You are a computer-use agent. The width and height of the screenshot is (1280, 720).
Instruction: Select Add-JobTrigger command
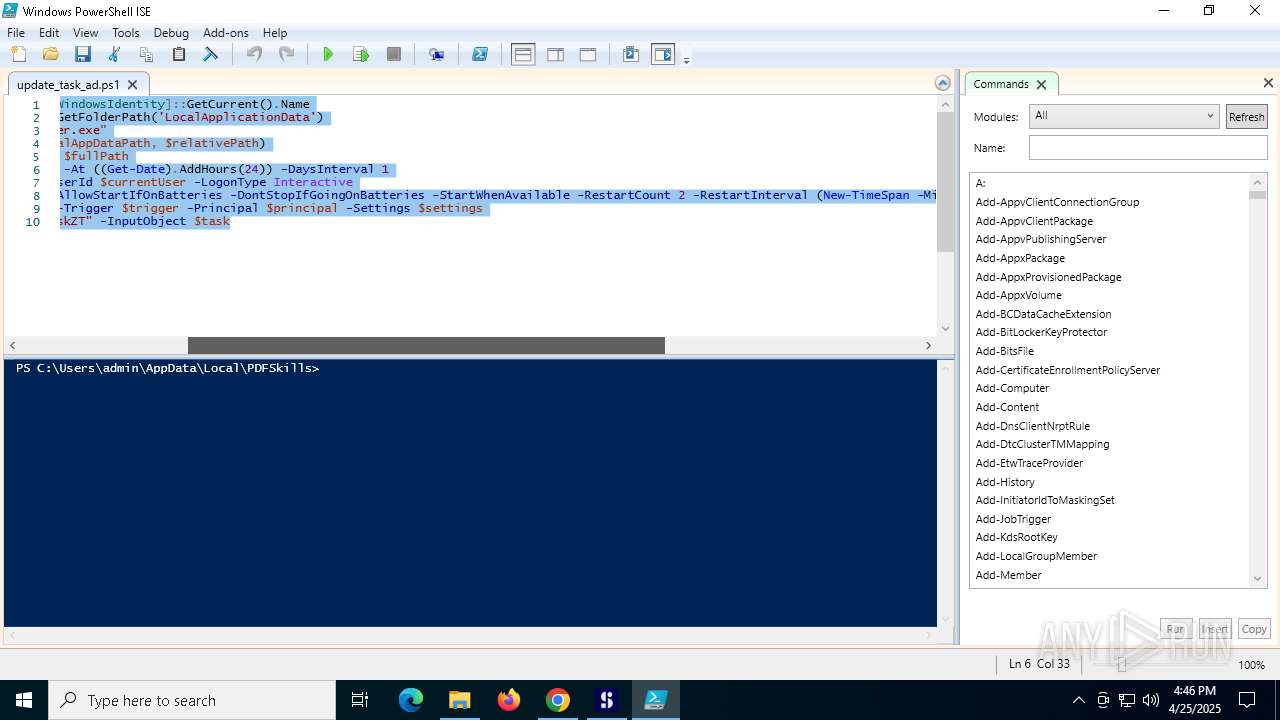1013,519
